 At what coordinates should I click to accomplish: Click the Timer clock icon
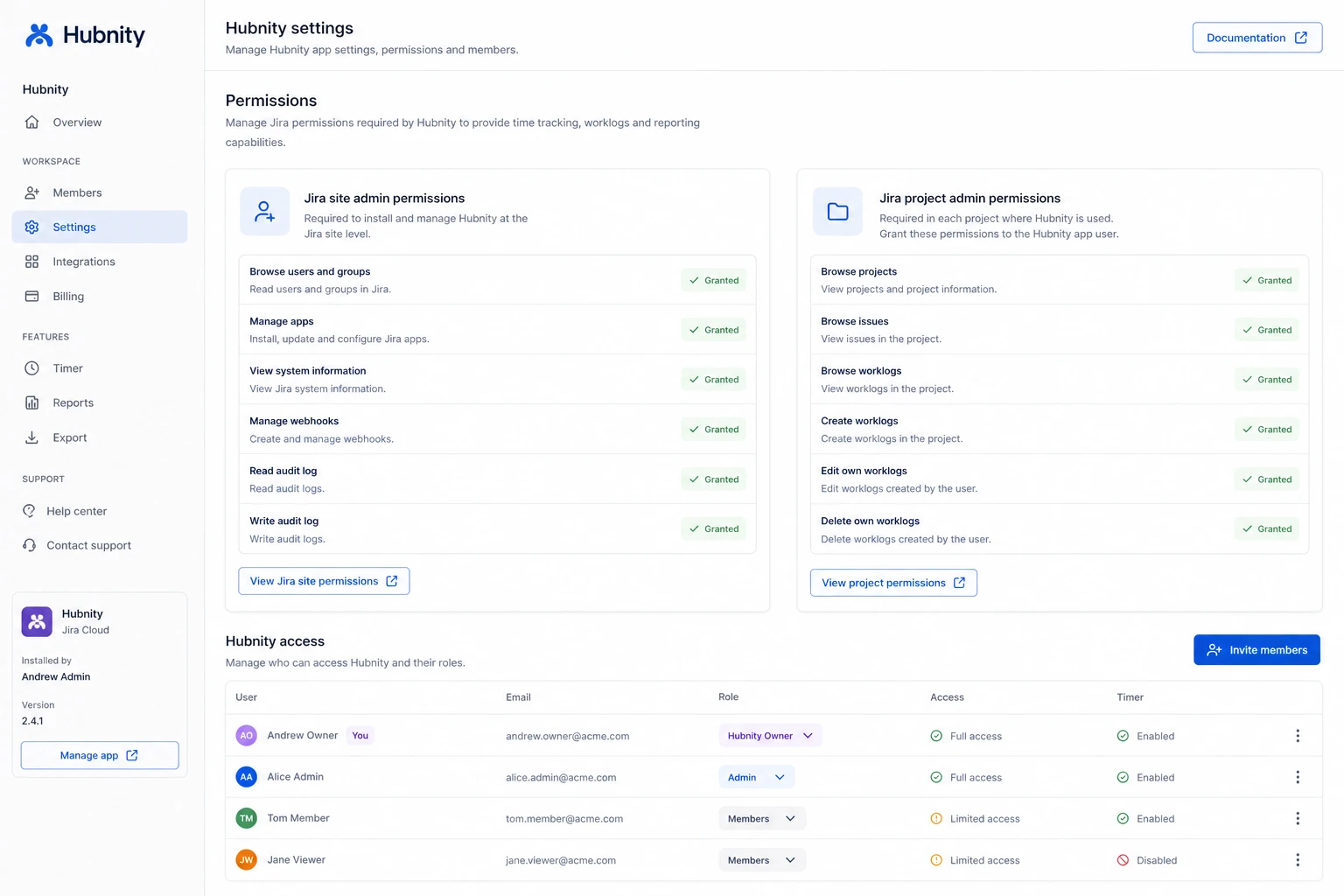[31, 368]
